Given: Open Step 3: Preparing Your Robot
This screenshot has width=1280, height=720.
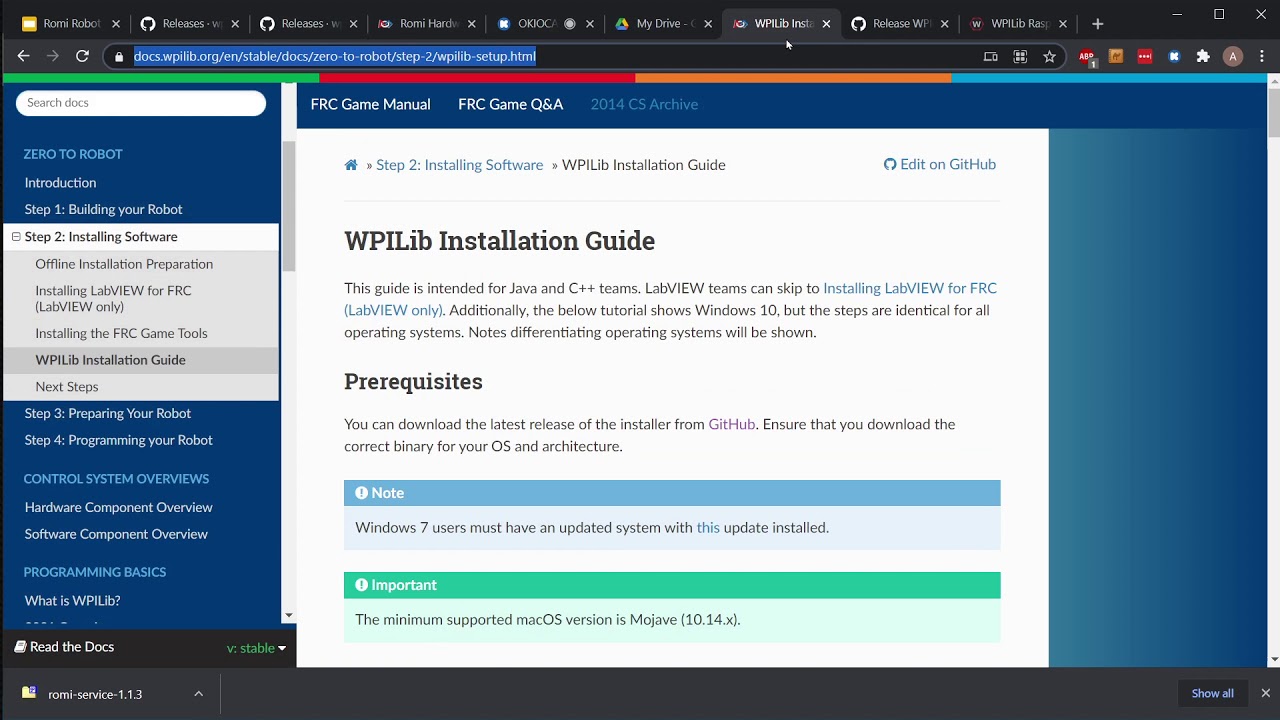Looking at the screenshot, I should (107, 413).
